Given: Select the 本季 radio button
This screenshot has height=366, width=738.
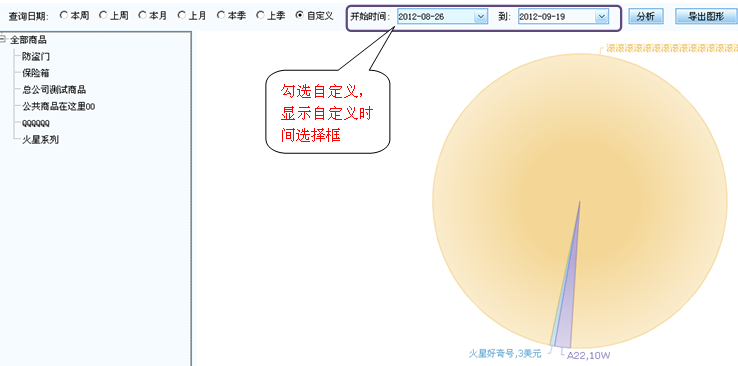Looking at the screenshot, I should (221, 16).
